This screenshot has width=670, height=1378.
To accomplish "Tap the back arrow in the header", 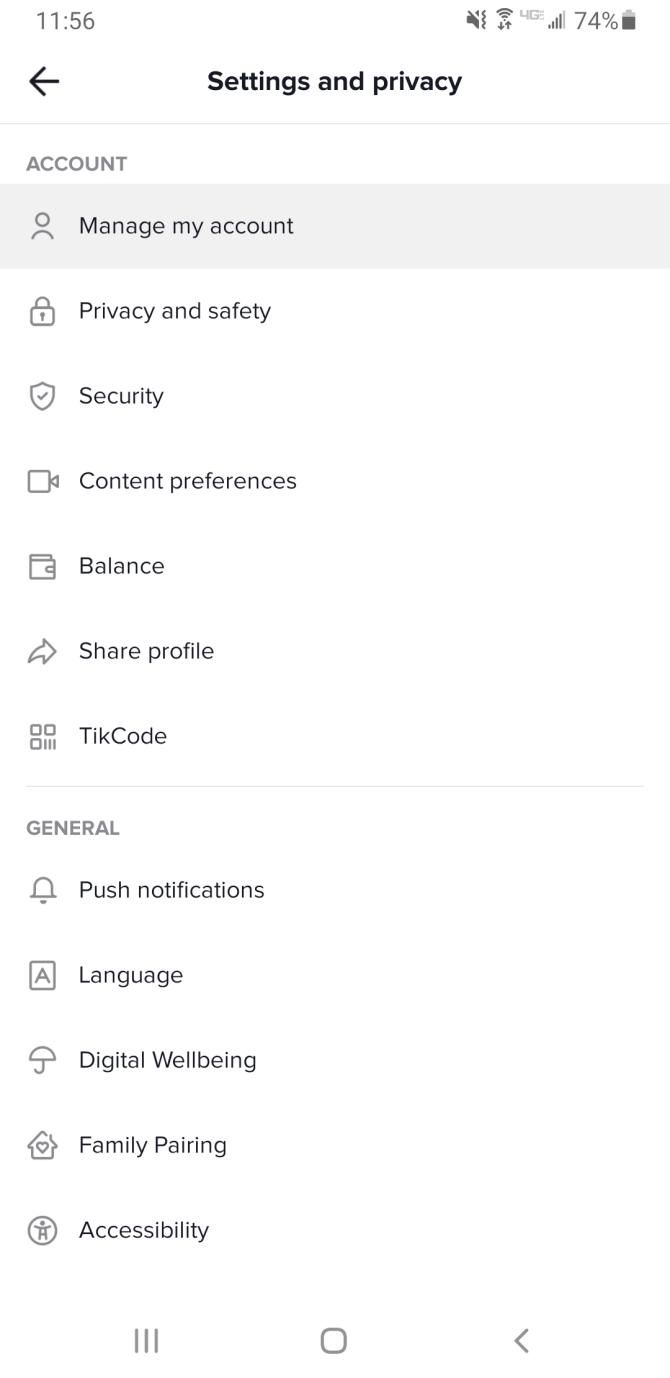I will click(44, 82).
